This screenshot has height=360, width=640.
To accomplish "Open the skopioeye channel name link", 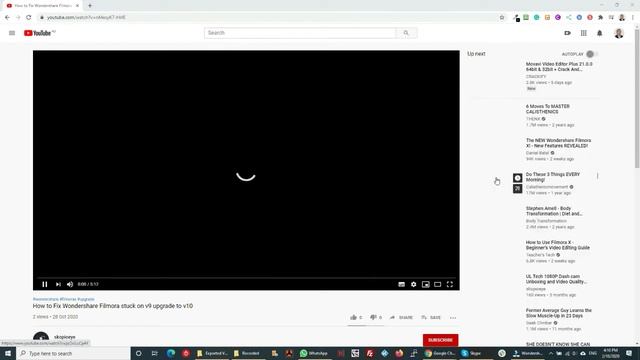I will point(65,337).
